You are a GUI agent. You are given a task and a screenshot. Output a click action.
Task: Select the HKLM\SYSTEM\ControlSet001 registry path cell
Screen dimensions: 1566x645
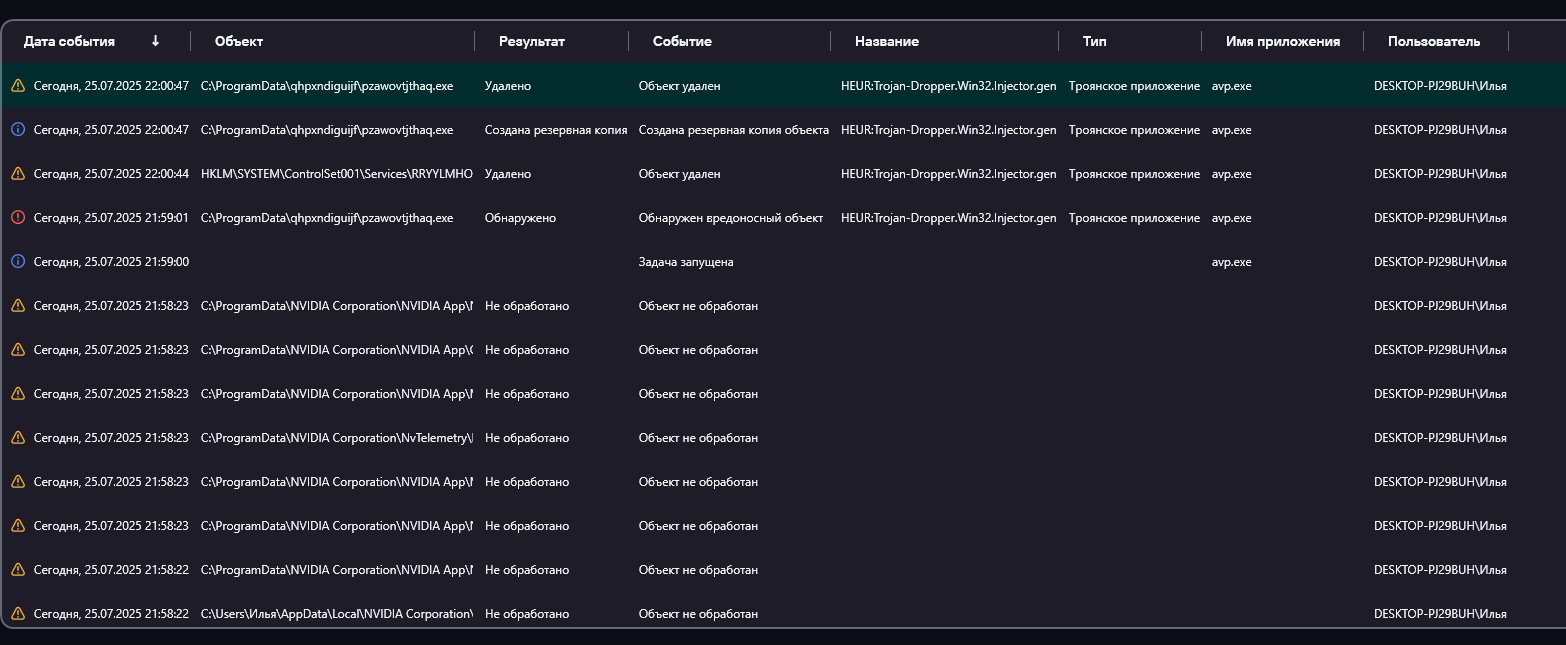click(x=336, y=174)
